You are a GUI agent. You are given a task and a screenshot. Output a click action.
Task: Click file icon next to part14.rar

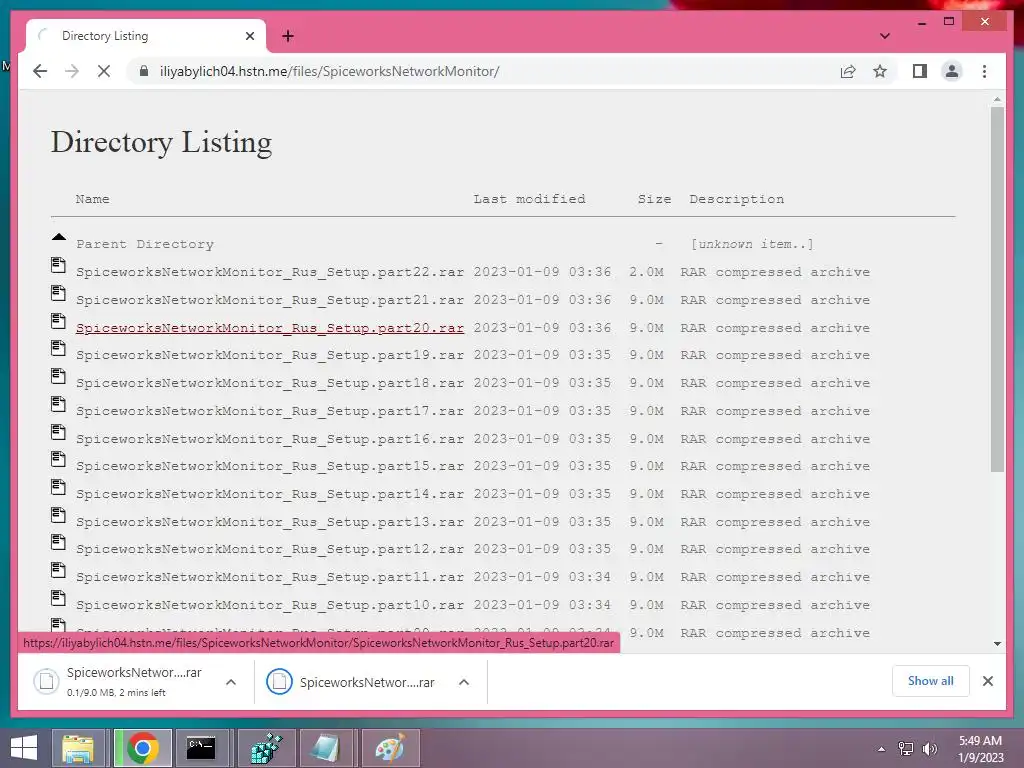coord(59,487)
